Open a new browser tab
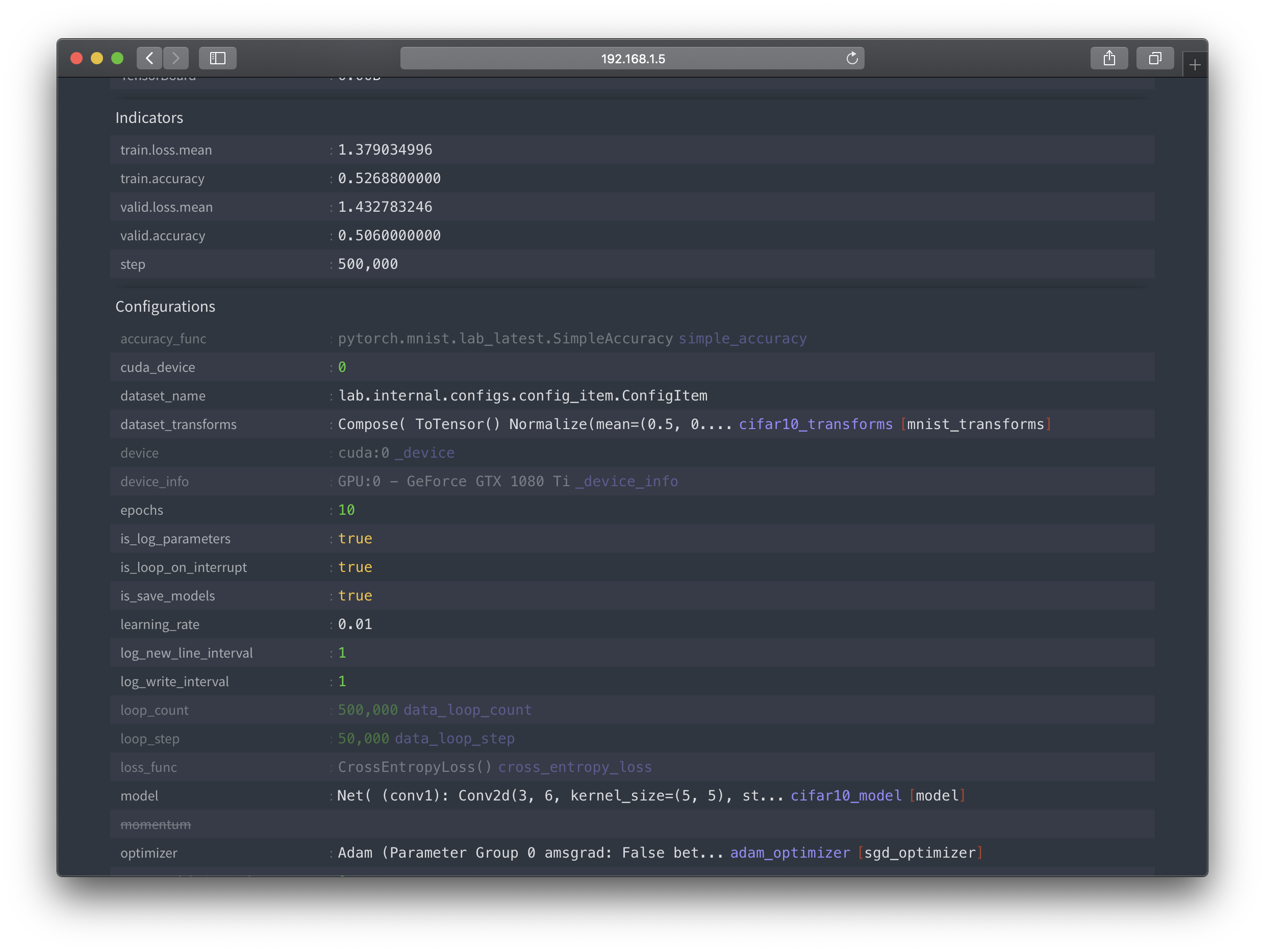1265x952 pixels. [1195, 63]
